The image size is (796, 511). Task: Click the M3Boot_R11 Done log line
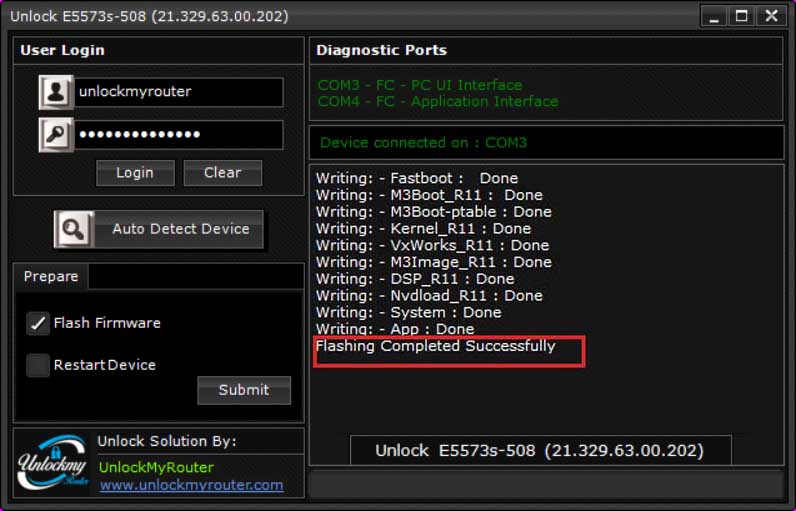tap(429, 195)
